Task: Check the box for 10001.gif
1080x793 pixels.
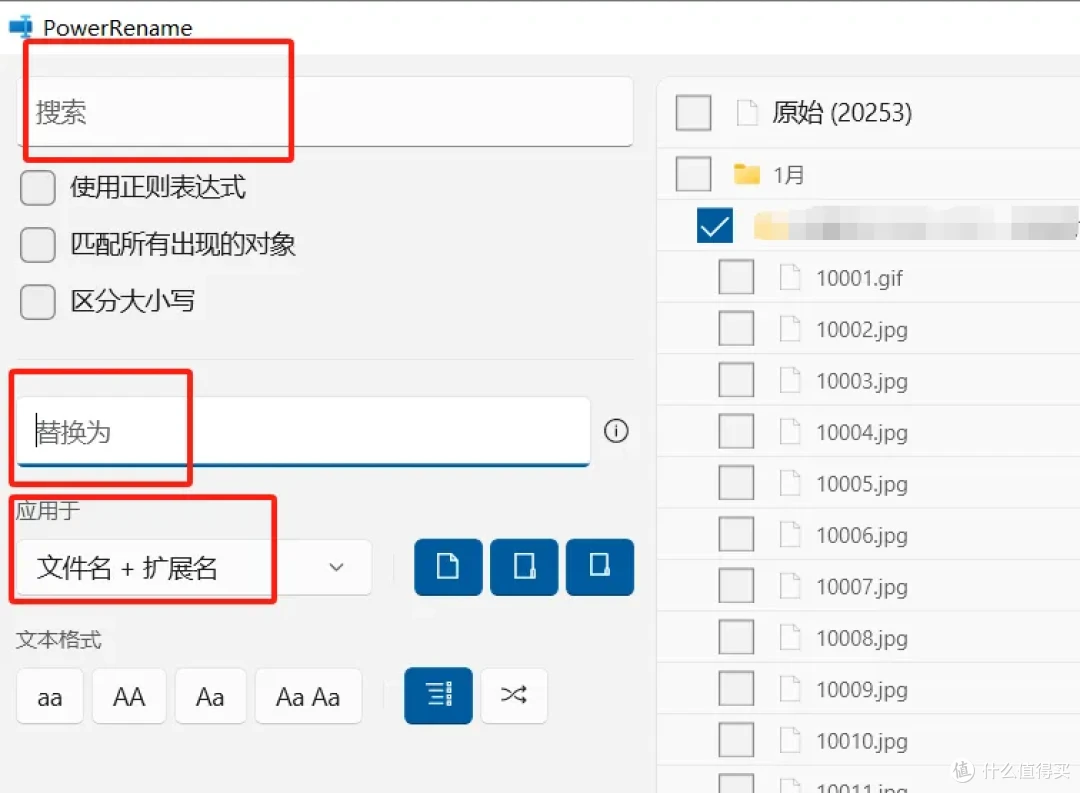Action: (x=736, y=277)
